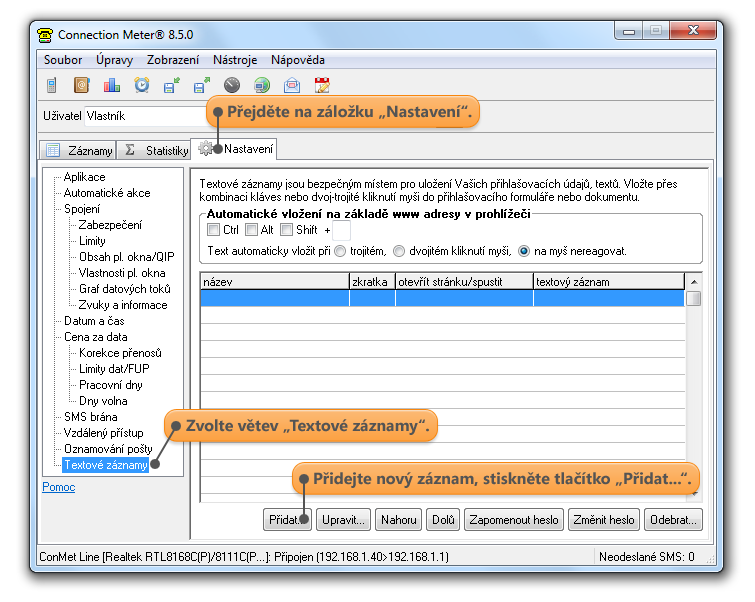Click the Dolů button
Screen dimensions: 755x602
coord(443,520)
